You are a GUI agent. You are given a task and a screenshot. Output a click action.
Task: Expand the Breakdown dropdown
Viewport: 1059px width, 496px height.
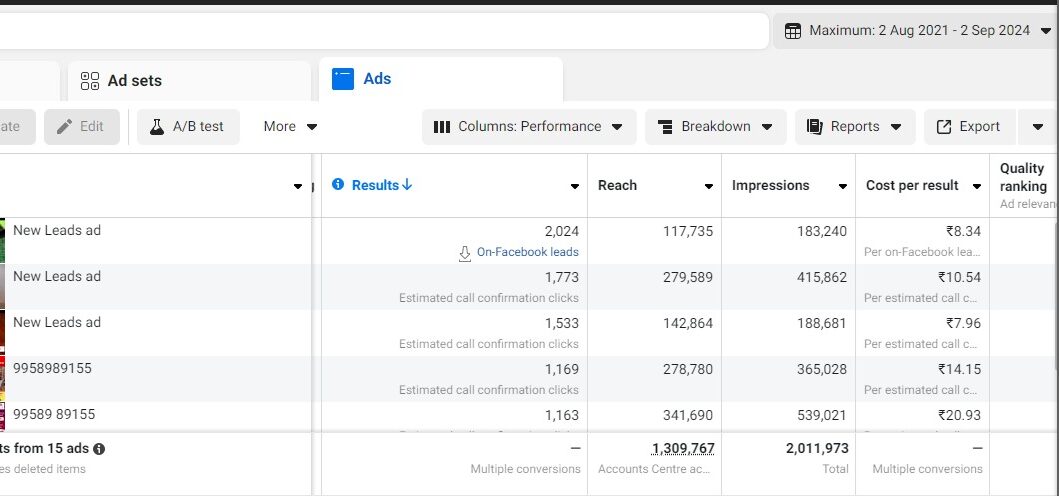coord(715,127)
